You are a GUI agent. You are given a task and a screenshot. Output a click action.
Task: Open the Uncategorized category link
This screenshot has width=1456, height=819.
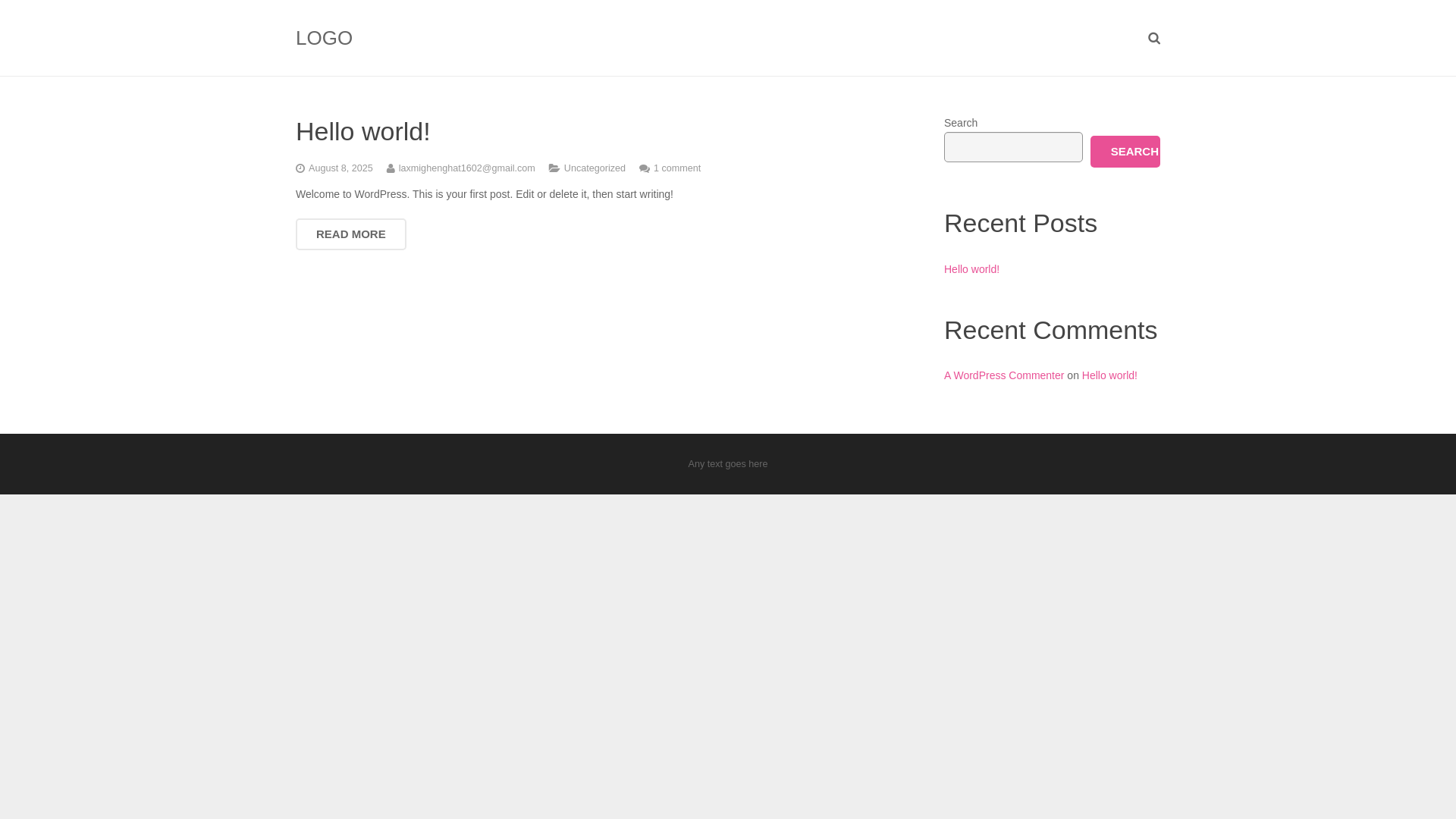click(x=595, y=168)
